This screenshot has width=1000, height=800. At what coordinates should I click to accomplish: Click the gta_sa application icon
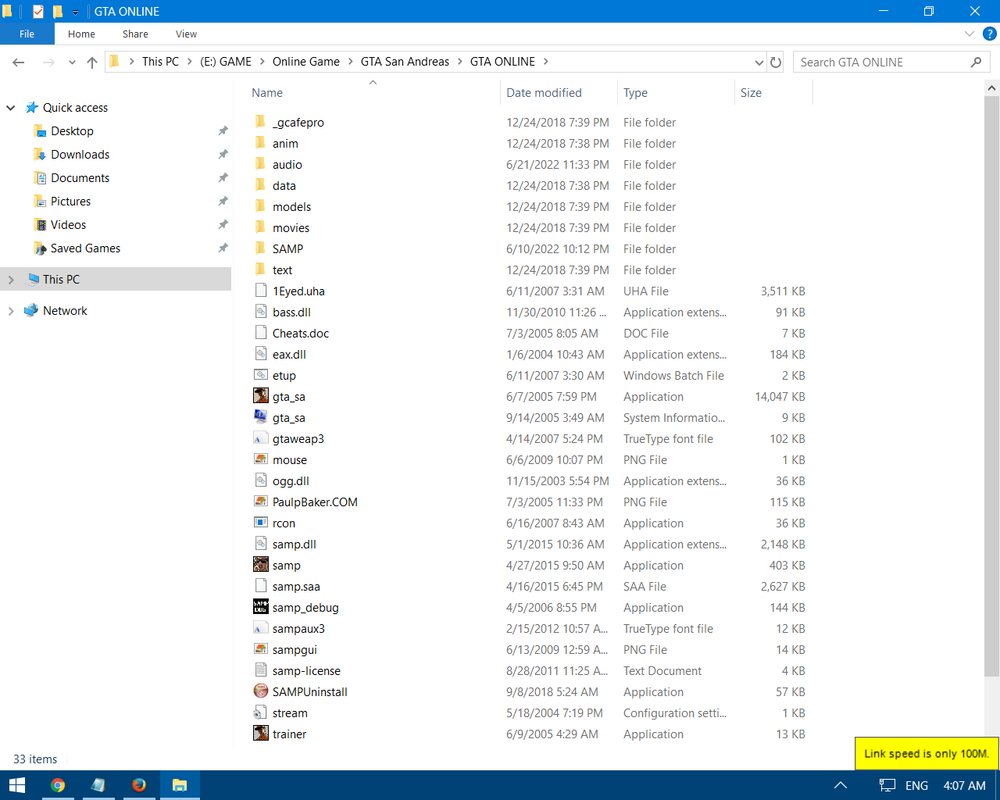260,396
